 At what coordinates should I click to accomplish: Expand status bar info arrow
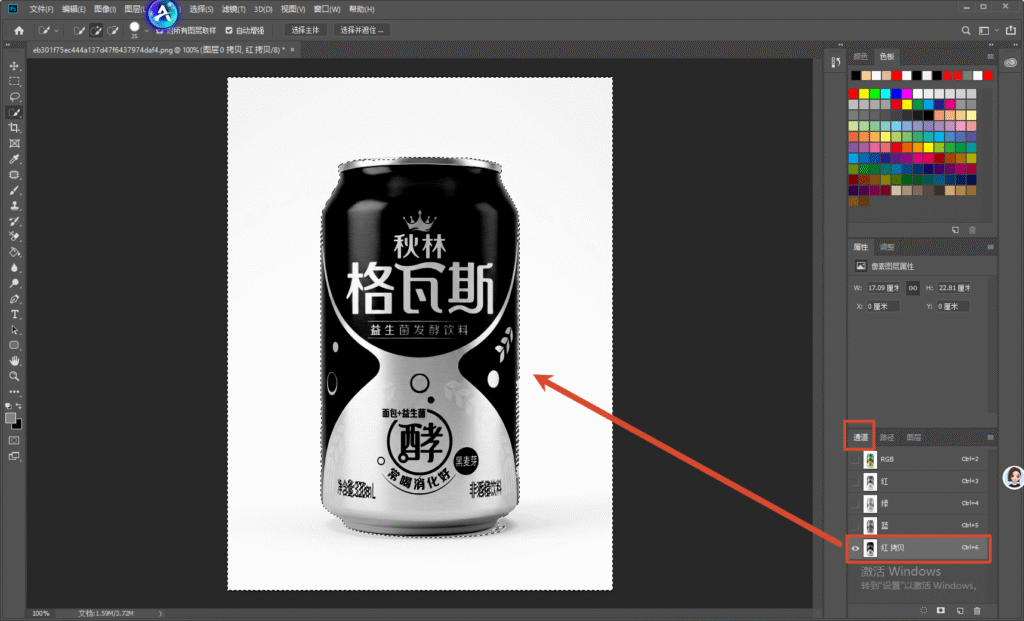160,613
